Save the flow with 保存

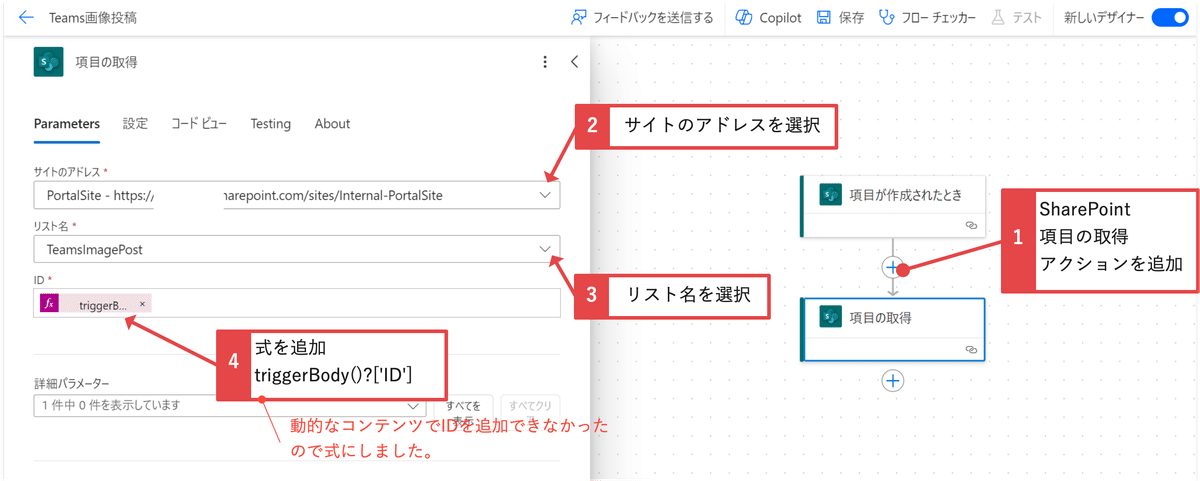point(840,17)
